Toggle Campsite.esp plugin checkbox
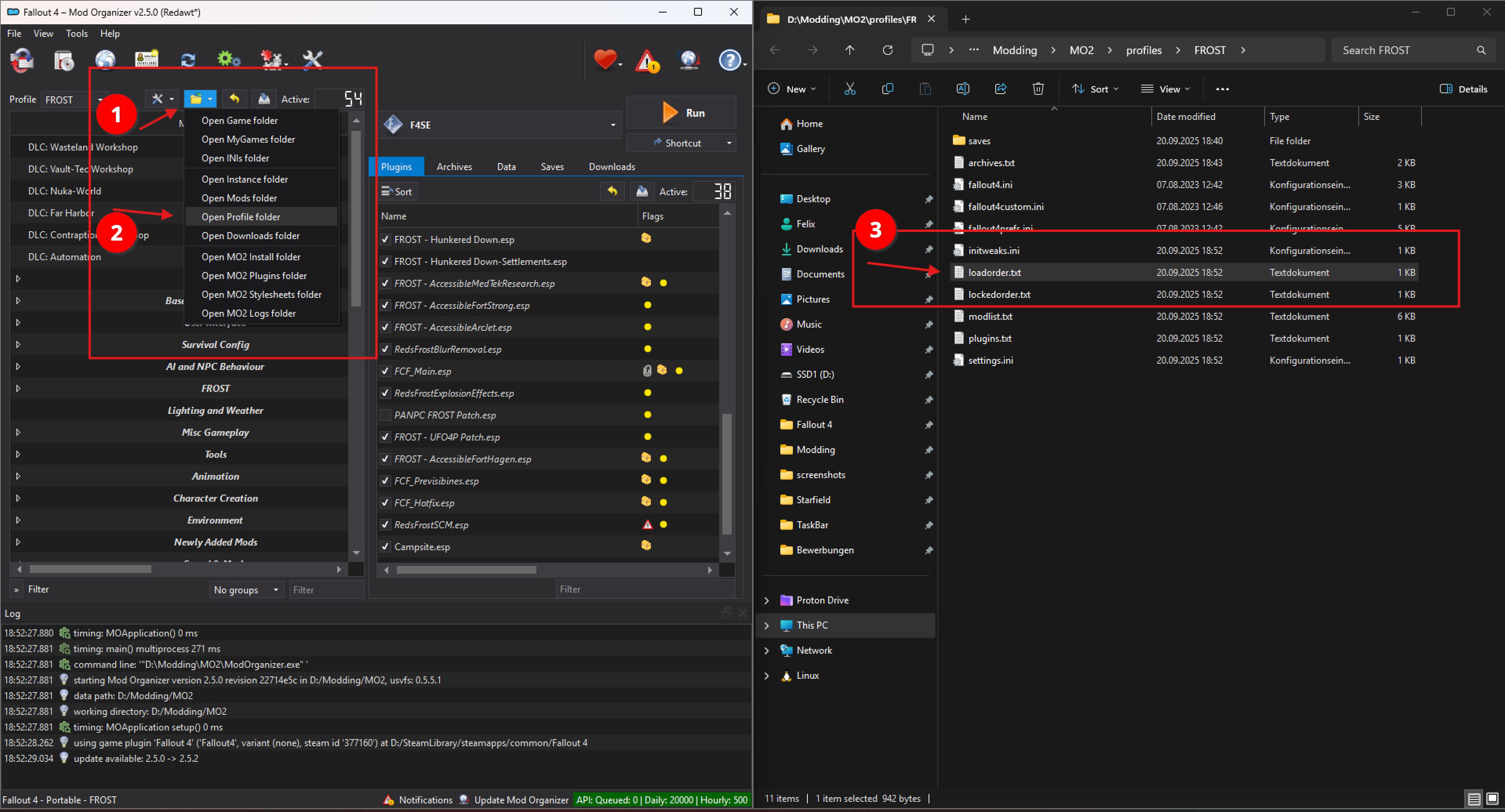 point(385,547)
